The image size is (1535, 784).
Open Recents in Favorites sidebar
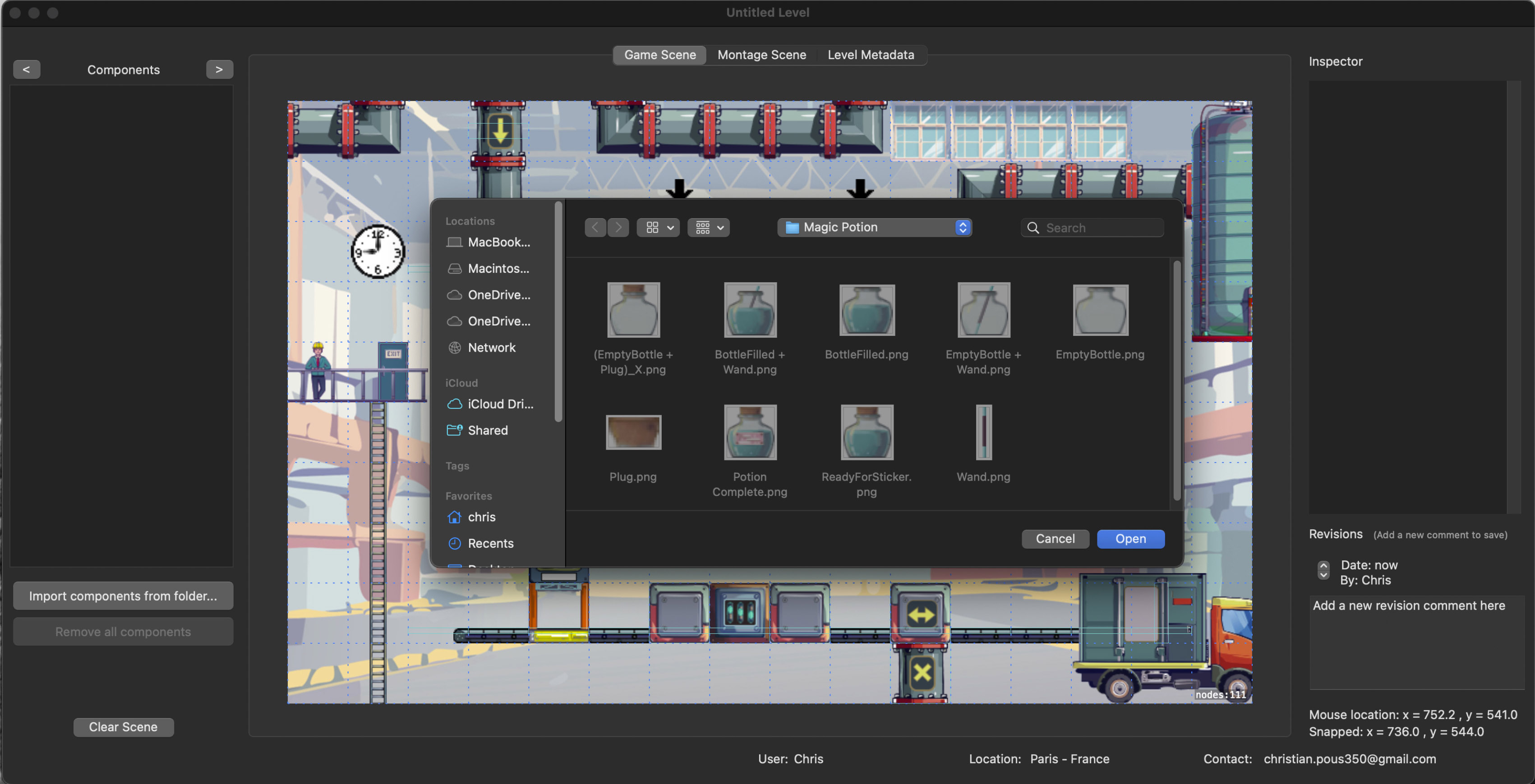click(x=489, y=543)
